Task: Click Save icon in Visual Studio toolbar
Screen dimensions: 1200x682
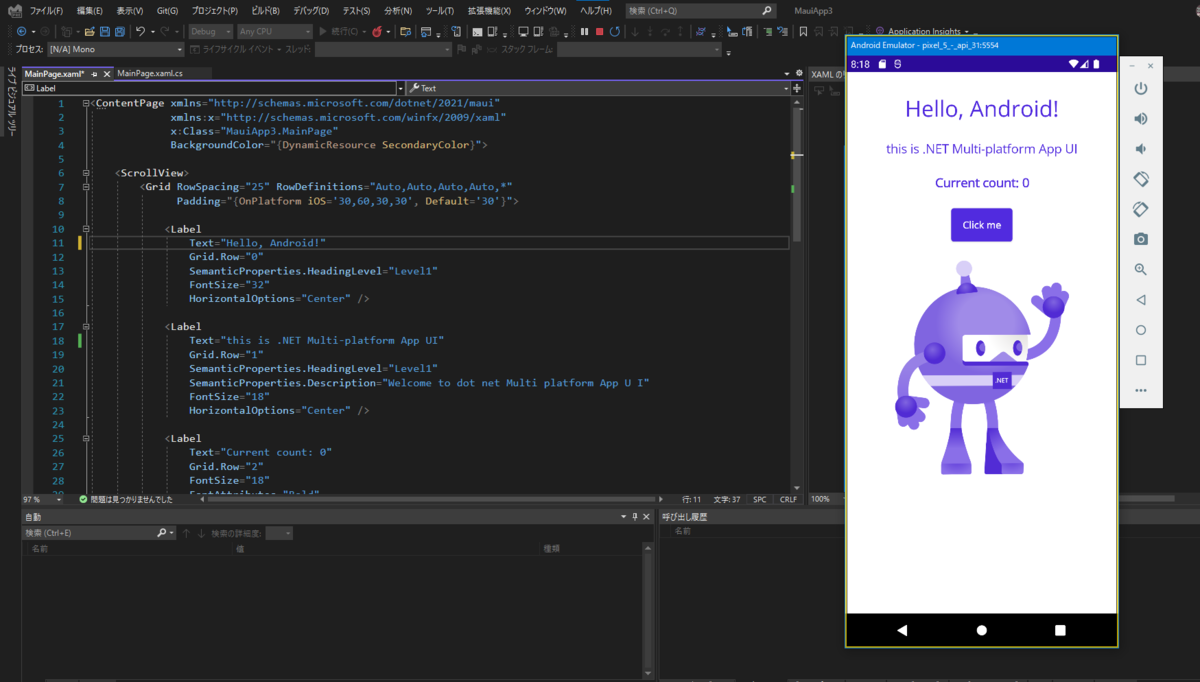Action: 104,32
